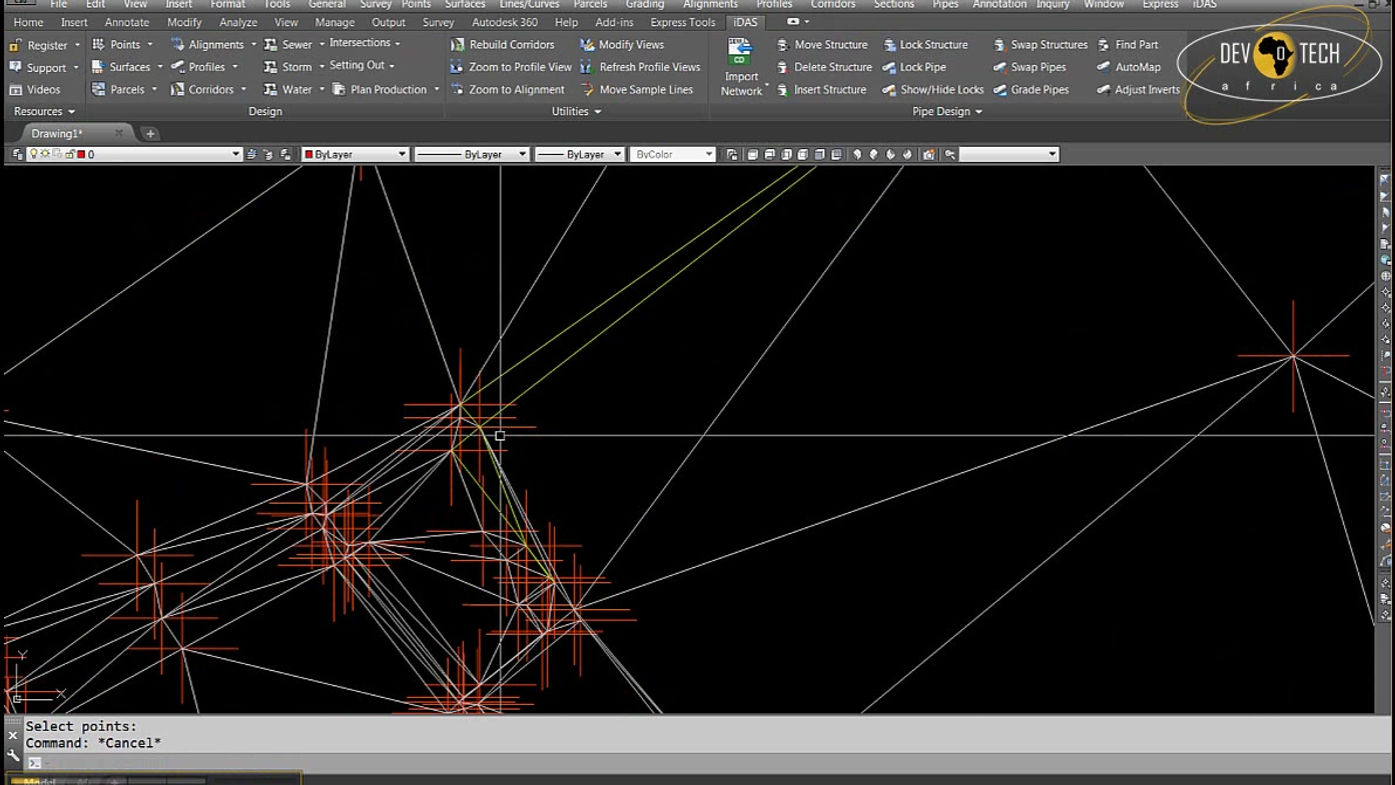Click Zoom to Alignment utility

click(x=507, y=89)
